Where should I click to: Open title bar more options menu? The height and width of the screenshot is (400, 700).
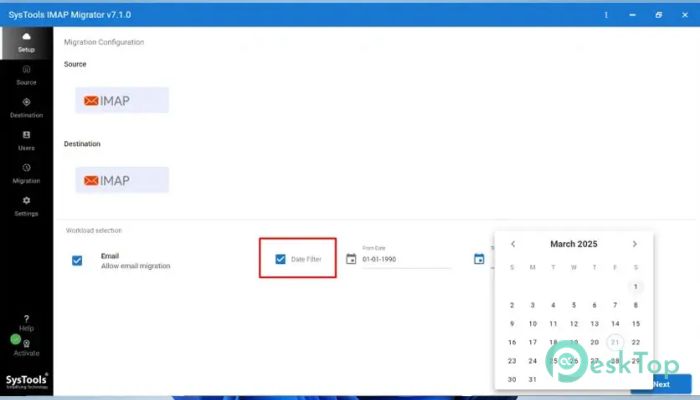coord(606,15)
